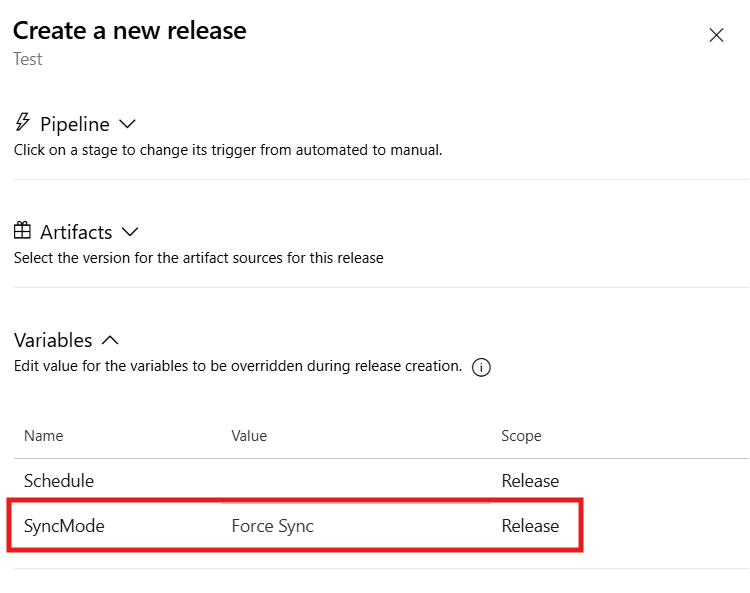Image resolution: width=750 pixels, height=593 pixels.
Task: Click the Value column header
Action: [x=249, y=436]
